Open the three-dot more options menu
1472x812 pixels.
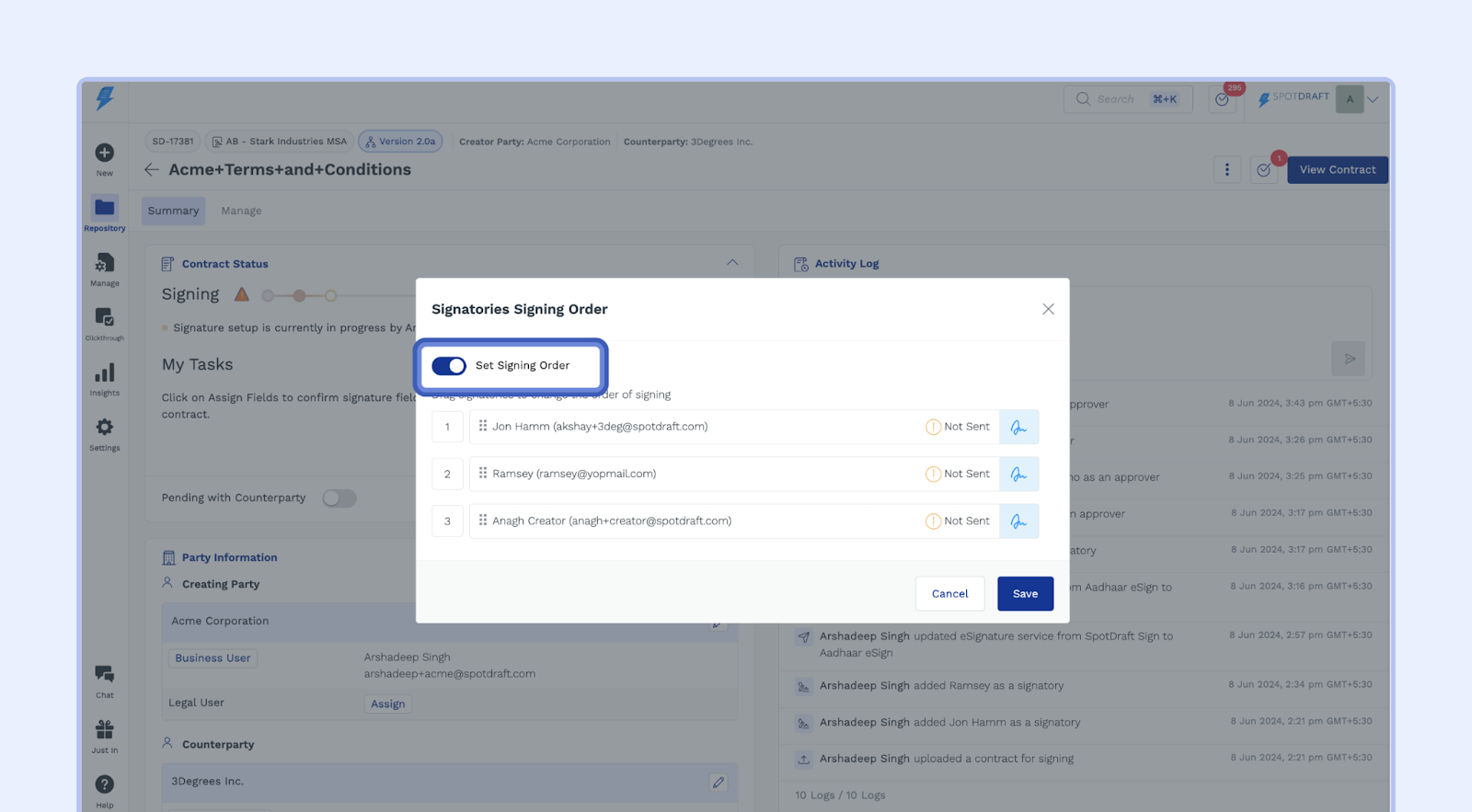1226,170
